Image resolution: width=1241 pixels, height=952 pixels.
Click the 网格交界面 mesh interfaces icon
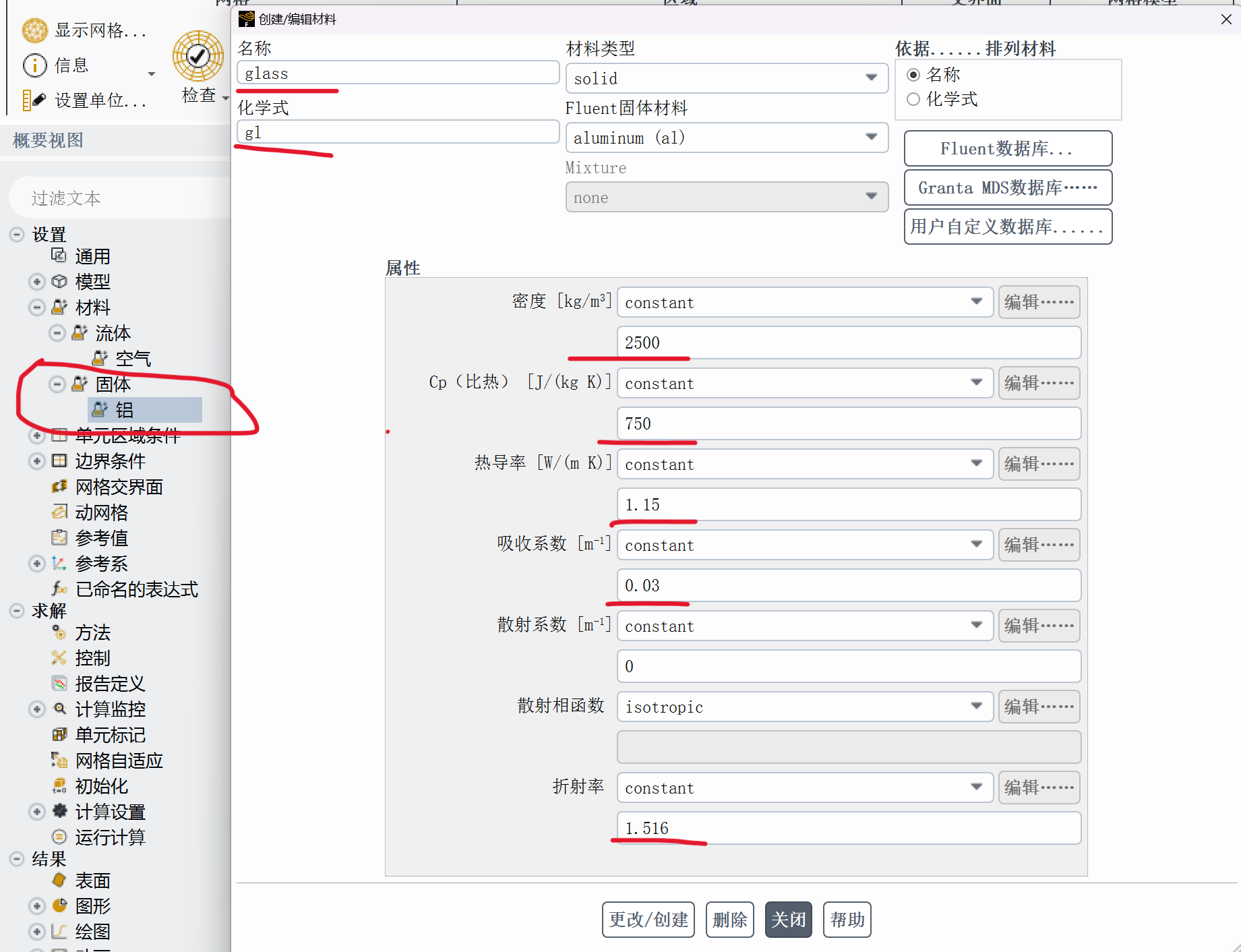click(59, 486)
